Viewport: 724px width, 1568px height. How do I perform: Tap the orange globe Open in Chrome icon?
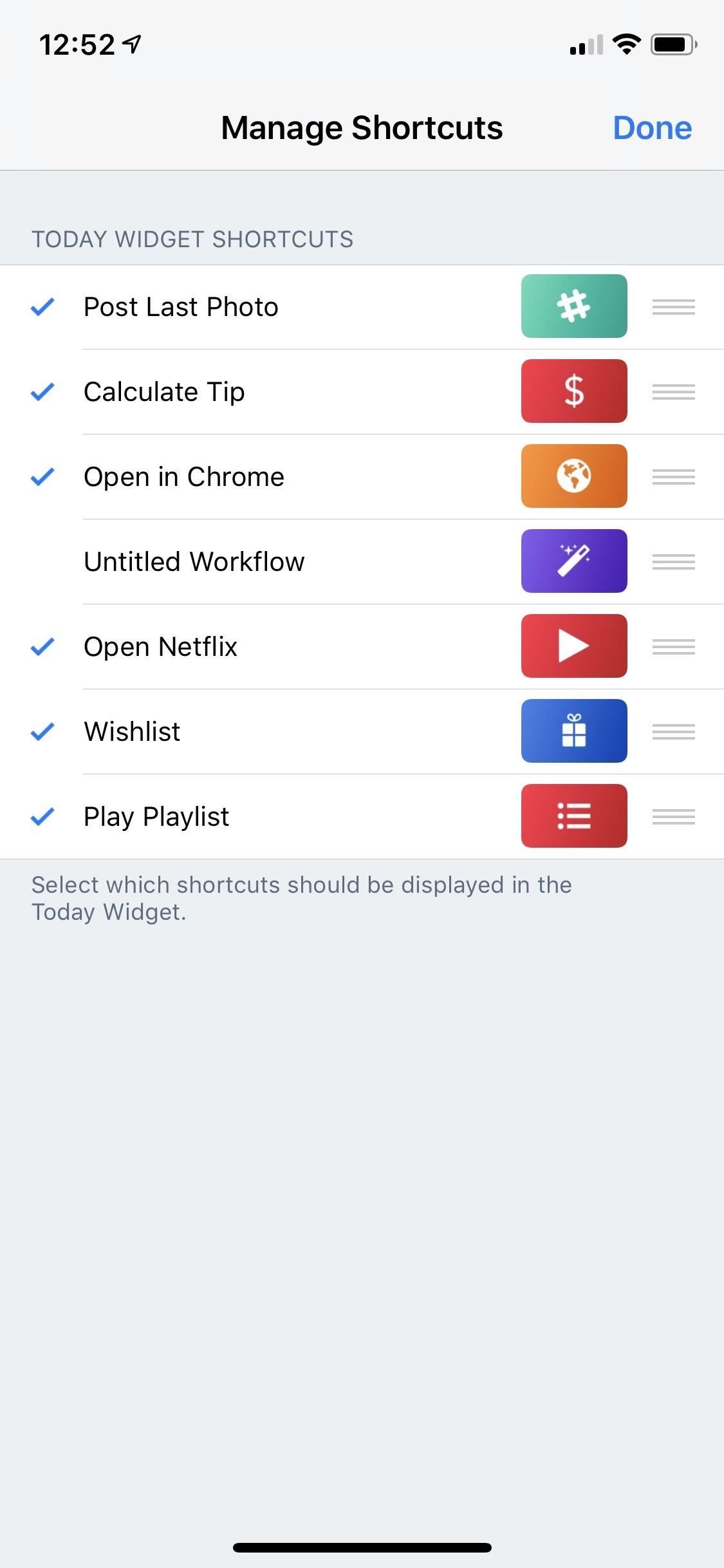(x=574, y=476)
